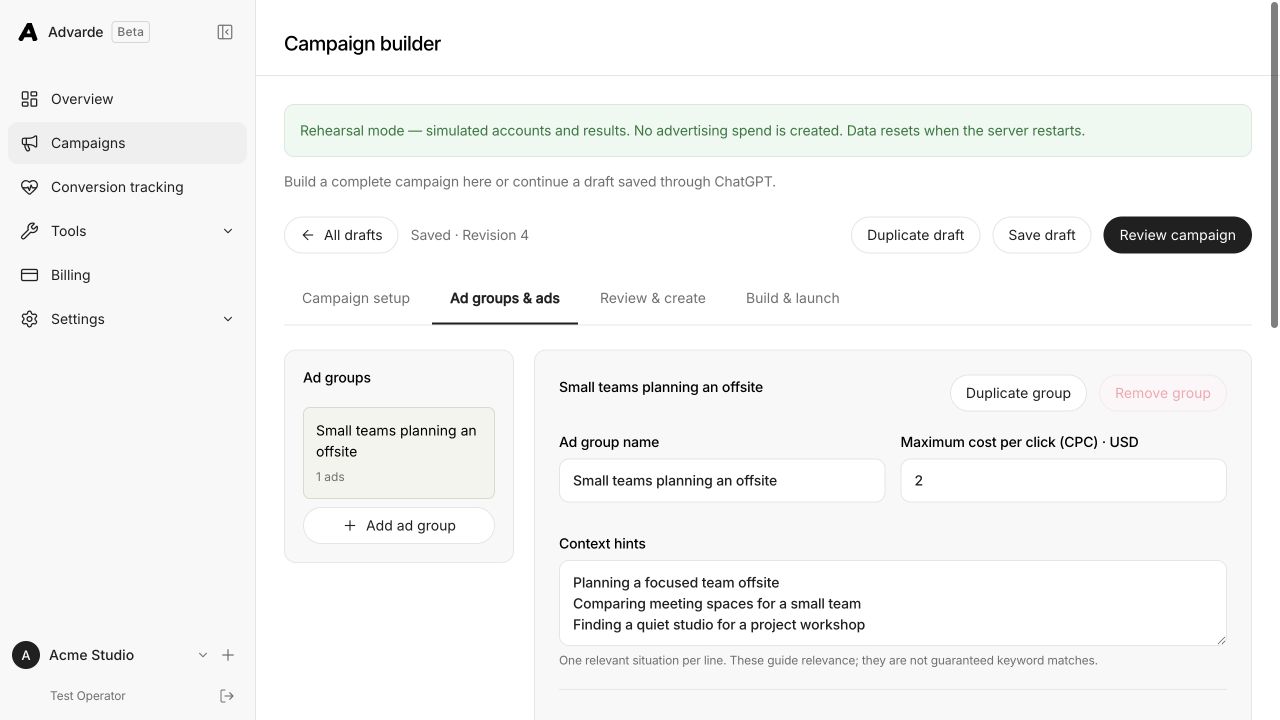The height and width of the screenshot is (720, 1280).
Task: Click the Test Operator user name
Action: pos(88,696)
